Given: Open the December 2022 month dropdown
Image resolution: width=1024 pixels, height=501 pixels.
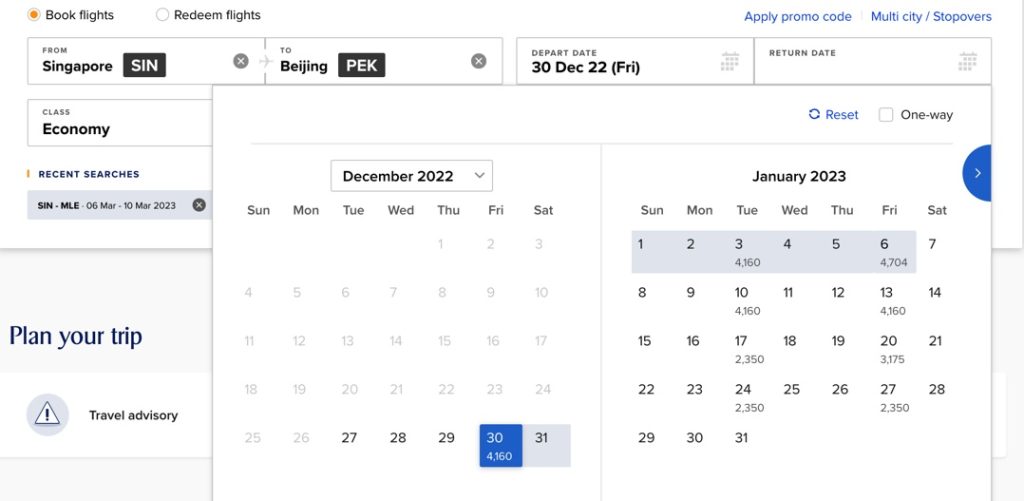Looking at the screenshot, I should pyautogui.click(x=411, y=176).
